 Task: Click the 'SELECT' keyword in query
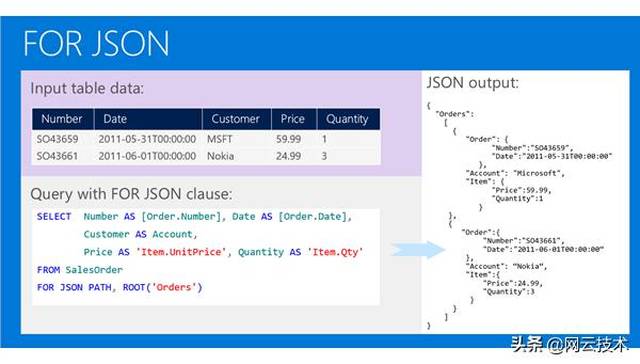[54, 216]
